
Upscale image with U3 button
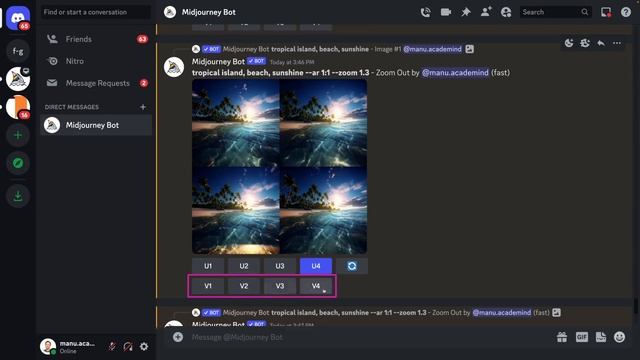pos(280,266)
